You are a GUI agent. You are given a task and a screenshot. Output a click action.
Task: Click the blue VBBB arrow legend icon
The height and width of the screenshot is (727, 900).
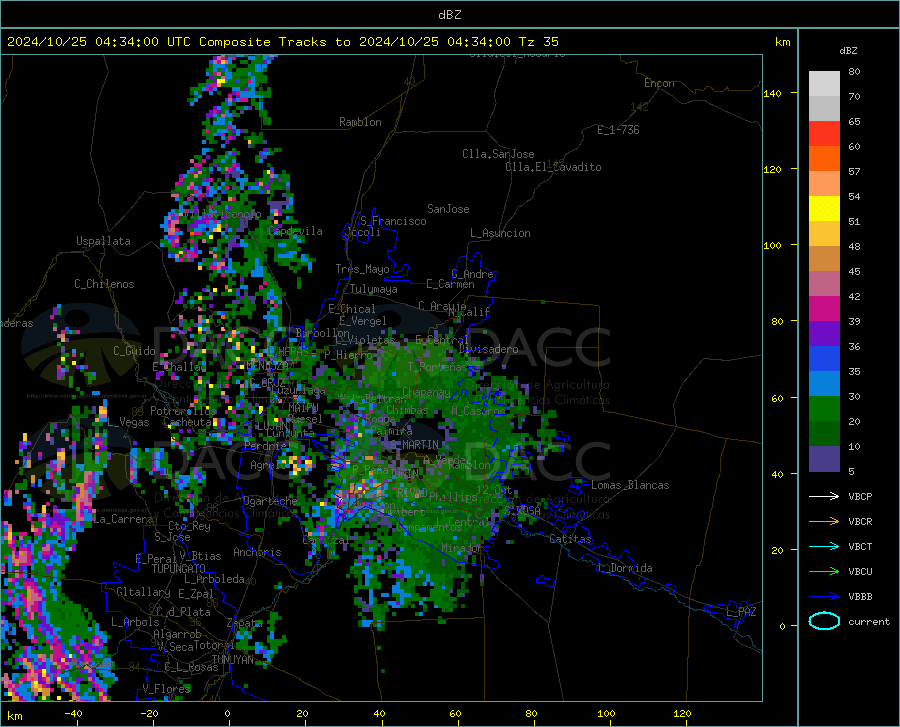[824, 597]
